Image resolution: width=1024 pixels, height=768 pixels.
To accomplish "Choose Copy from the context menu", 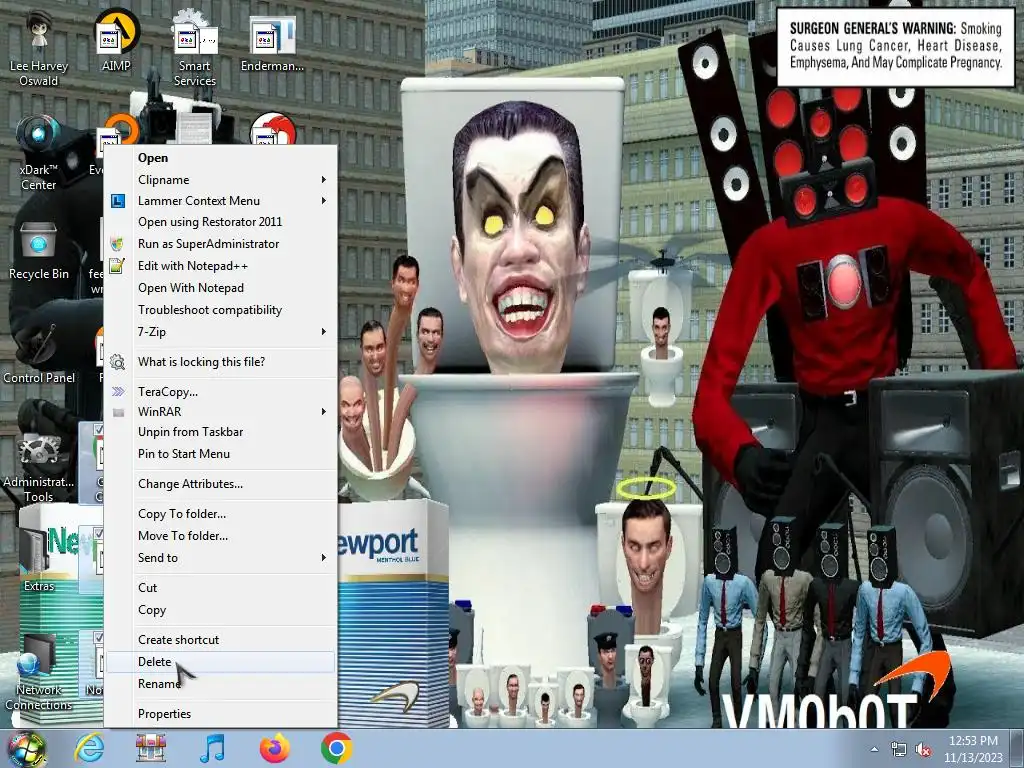I will tap(220, 610).
